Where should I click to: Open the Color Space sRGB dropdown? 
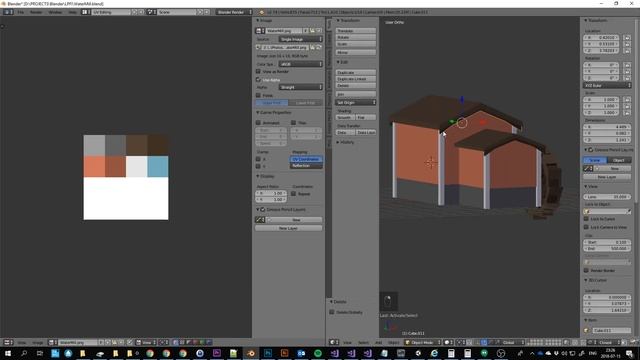coord(301,64)
